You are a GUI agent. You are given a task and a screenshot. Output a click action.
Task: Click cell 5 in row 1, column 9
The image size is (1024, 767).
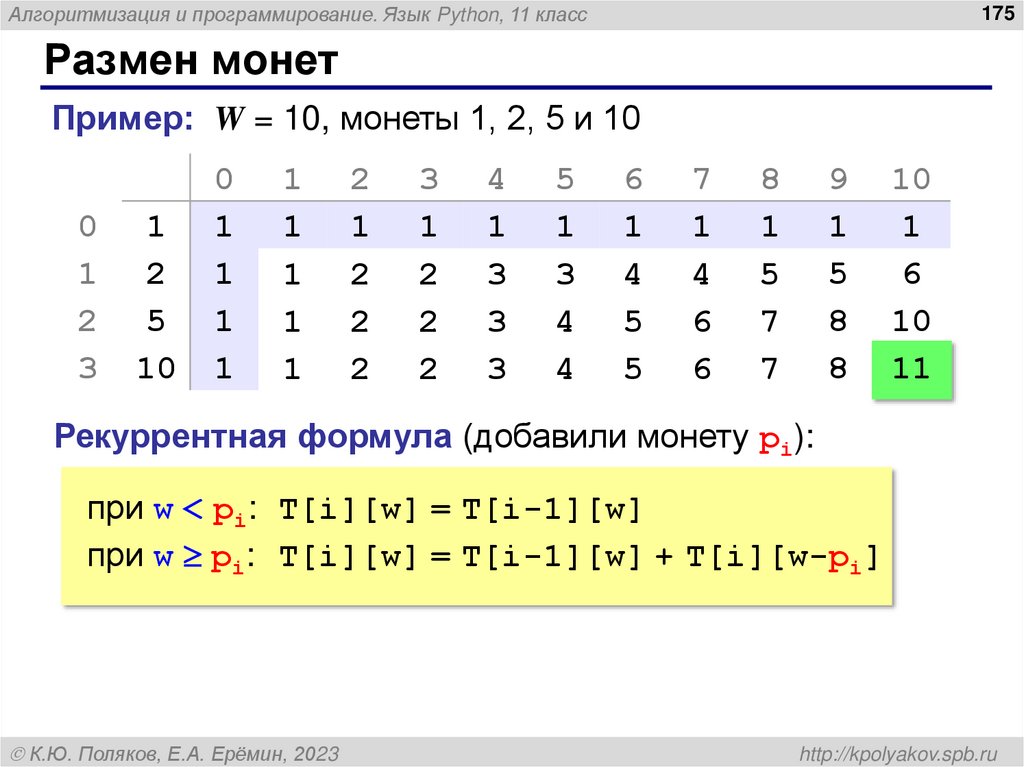pyautogui.click(x=838, y=273)
